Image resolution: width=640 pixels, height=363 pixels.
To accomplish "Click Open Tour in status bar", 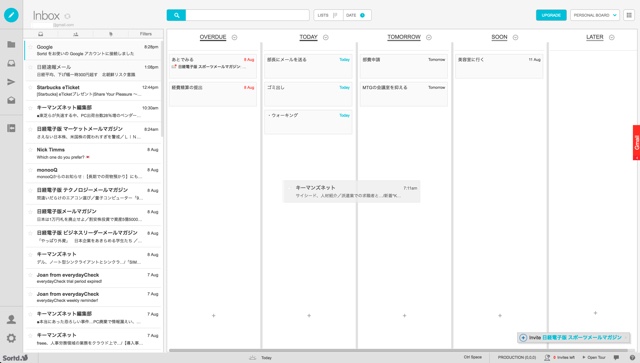I will 594,358.
